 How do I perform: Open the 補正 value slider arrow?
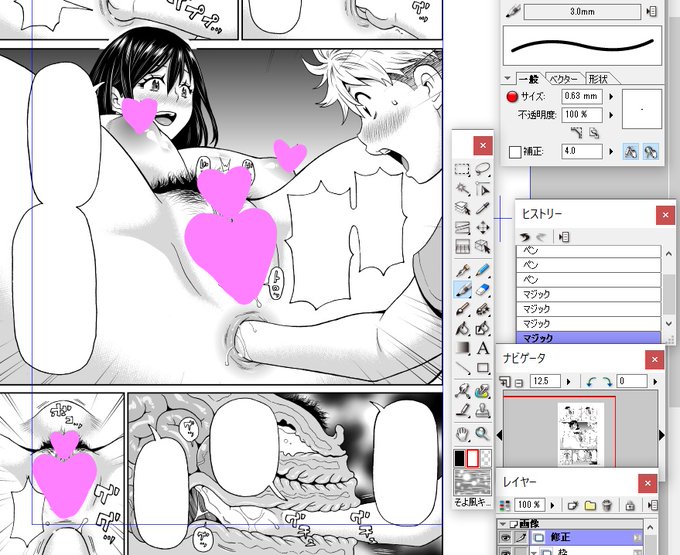pyautogui.click(x=611, y=151)
